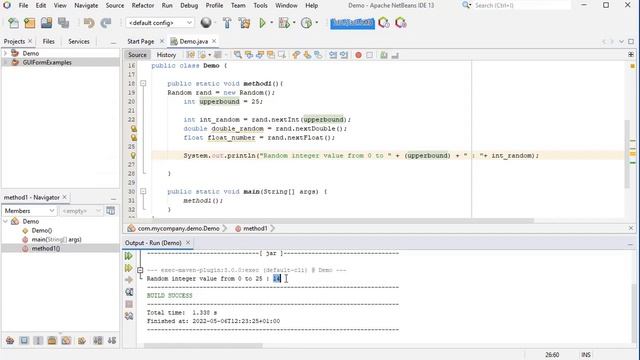Click the globe browser icon in toolbar
This screenshot has width=640, height=360.
click(x=206, y=23)
